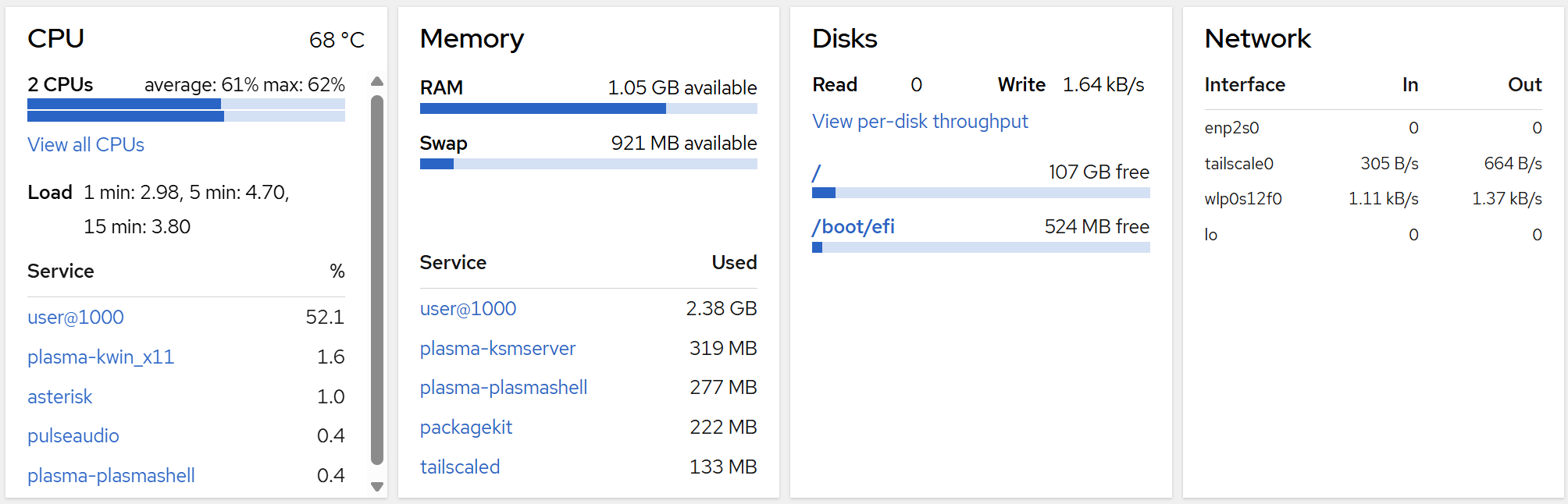This screenshot has height=504, width=1568.
Task: Open View per-disk throughput link
Action: [x=920, y=122]
